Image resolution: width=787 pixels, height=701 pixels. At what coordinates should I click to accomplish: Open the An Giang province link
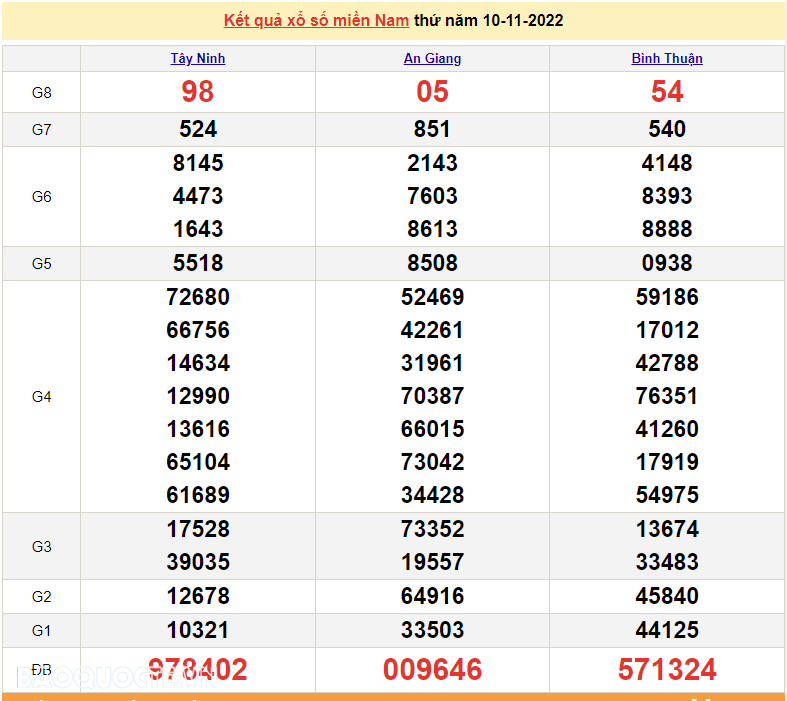(432, 59)
